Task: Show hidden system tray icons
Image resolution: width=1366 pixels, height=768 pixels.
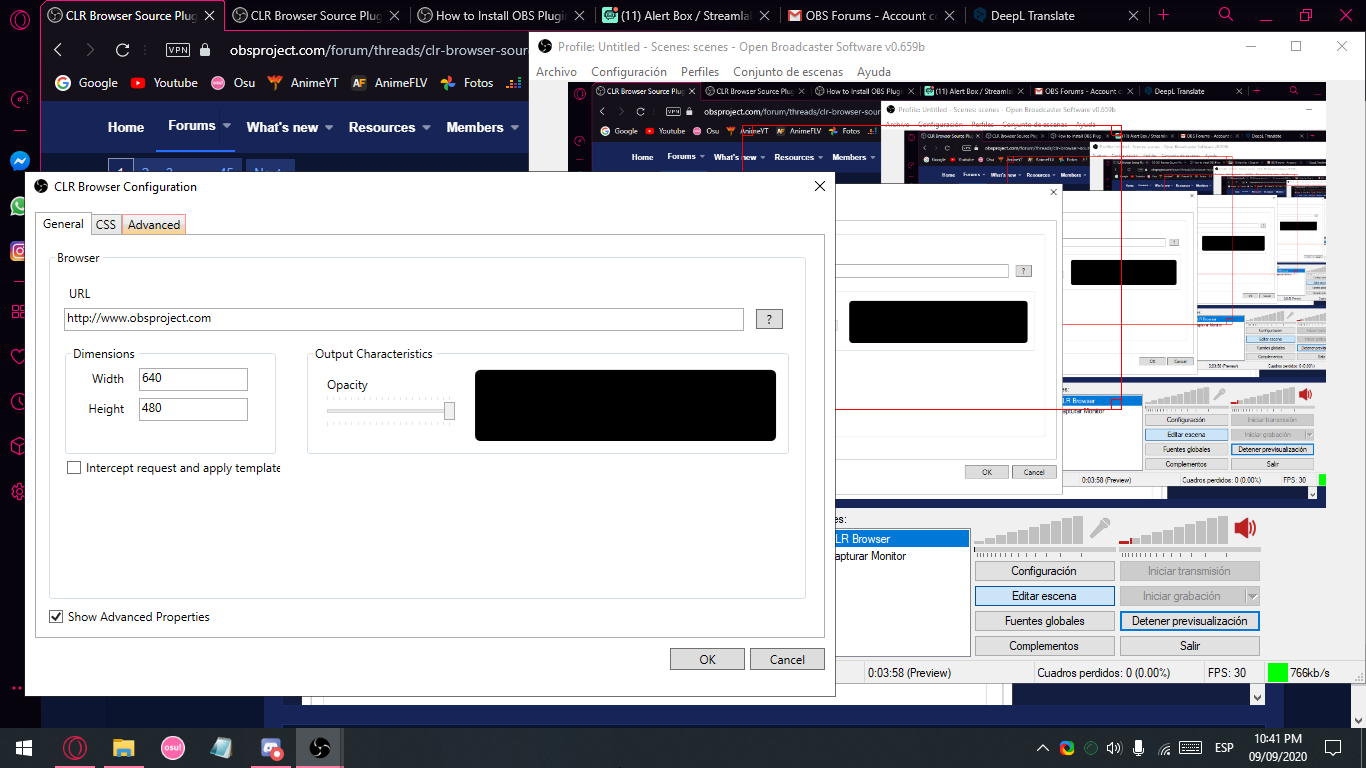Action: 1042,748
